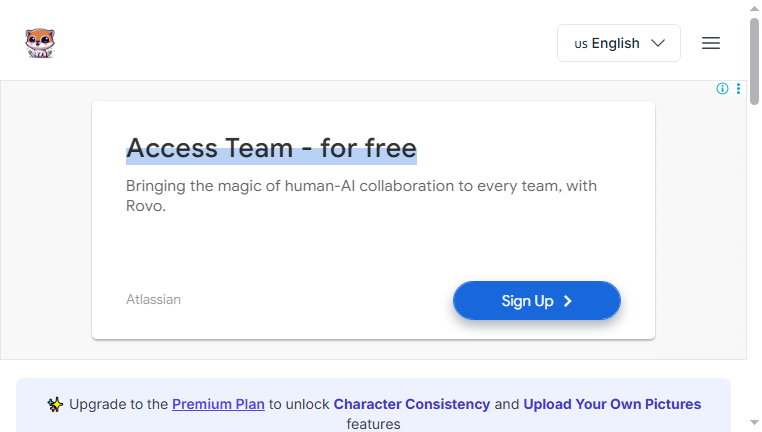Expand the English language dropdown
The image size is (762, 432).
point(619,43)
